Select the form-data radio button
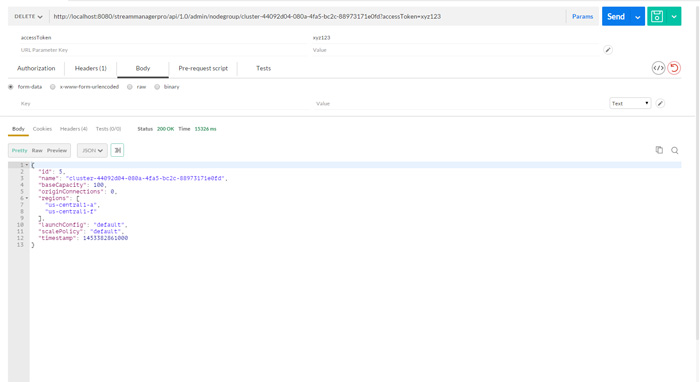The image size is (700, 382). tap(11, 87)
